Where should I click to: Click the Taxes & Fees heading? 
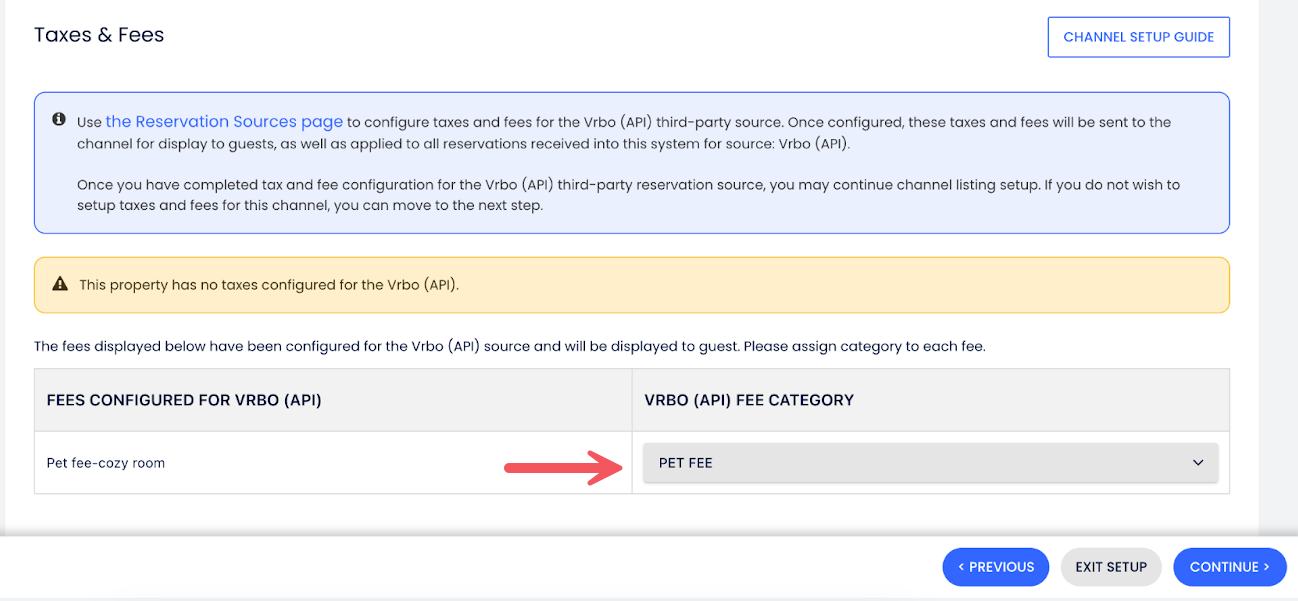pyautogui.click(x=99, y=35)
